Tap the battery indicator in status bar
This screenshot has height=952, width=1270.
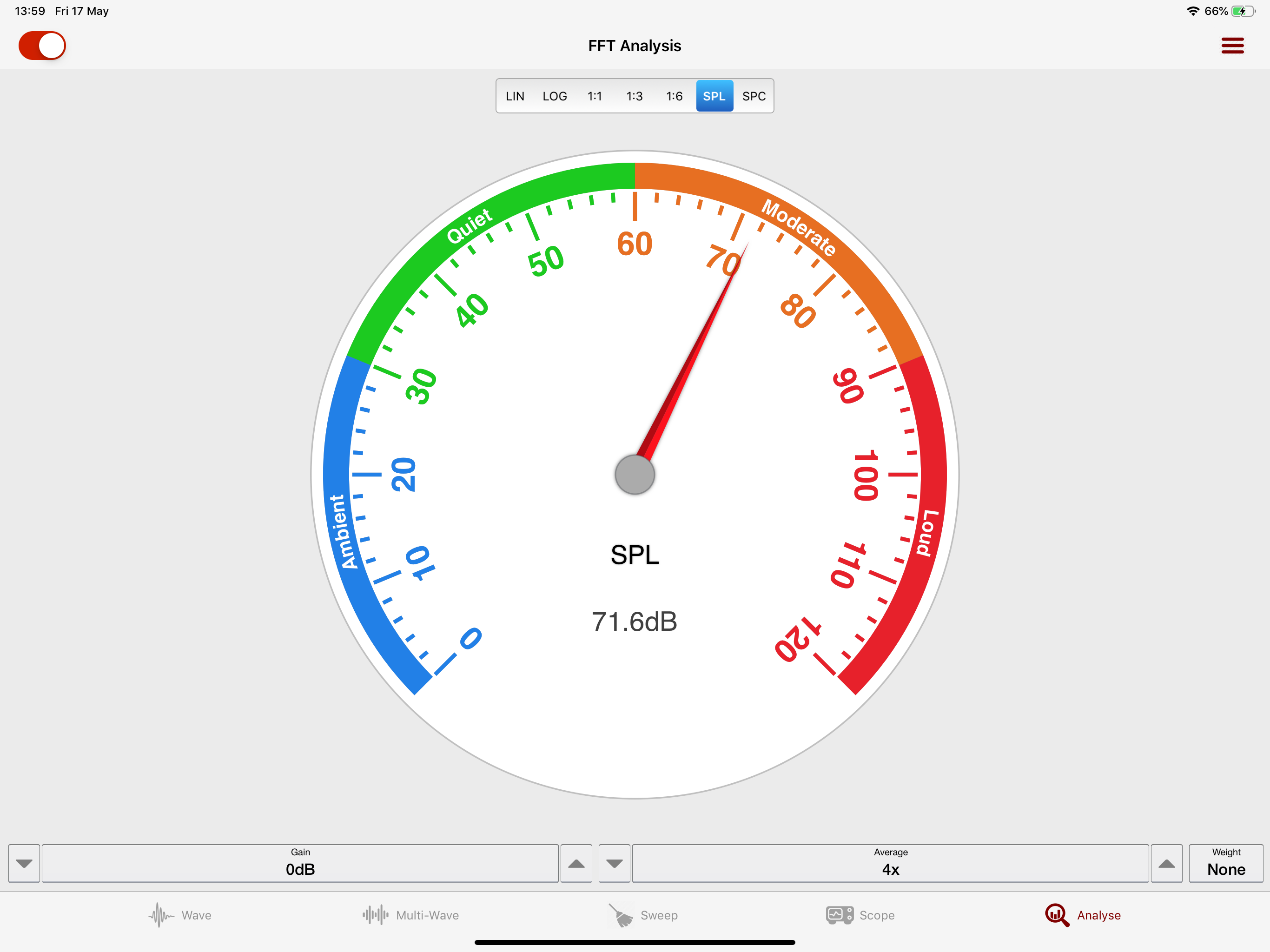(1243, 11)
